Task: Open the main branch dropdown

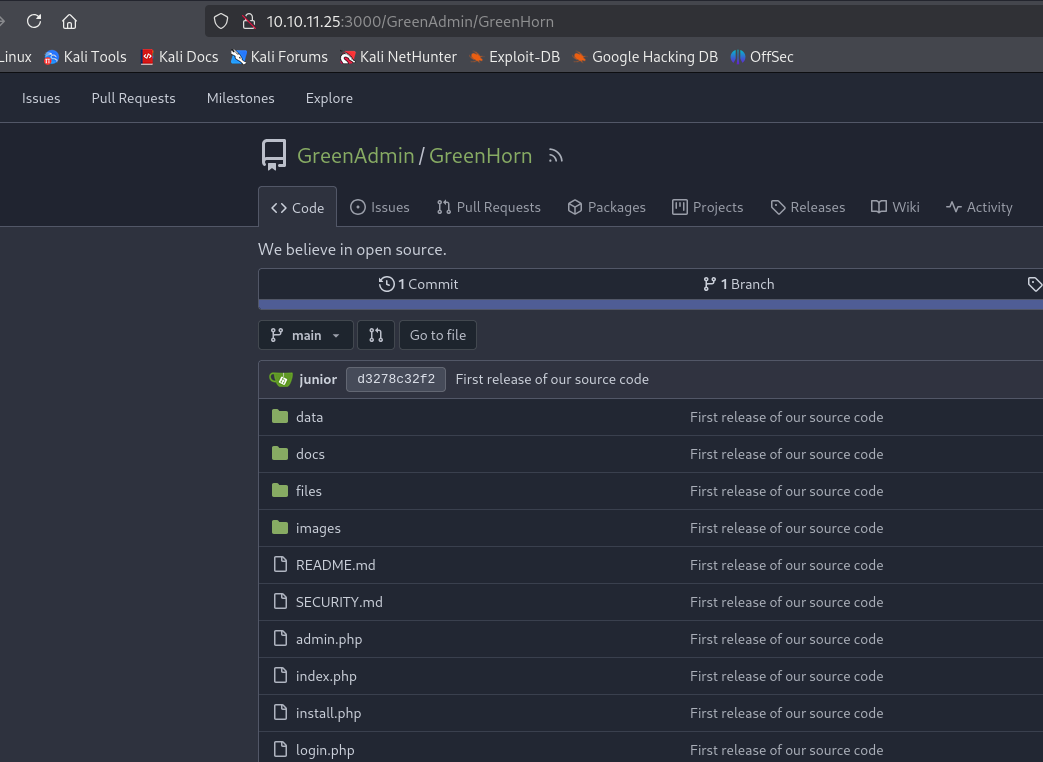Action: 306,335
